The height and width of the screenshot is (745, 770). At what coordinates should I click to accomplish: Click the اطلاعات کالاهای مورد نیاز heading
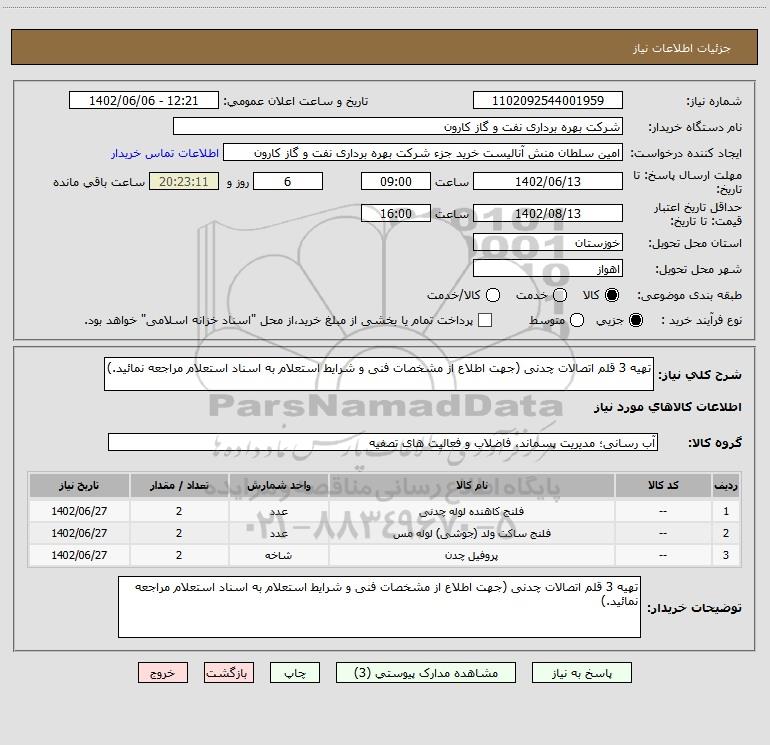tap(667, 407)
